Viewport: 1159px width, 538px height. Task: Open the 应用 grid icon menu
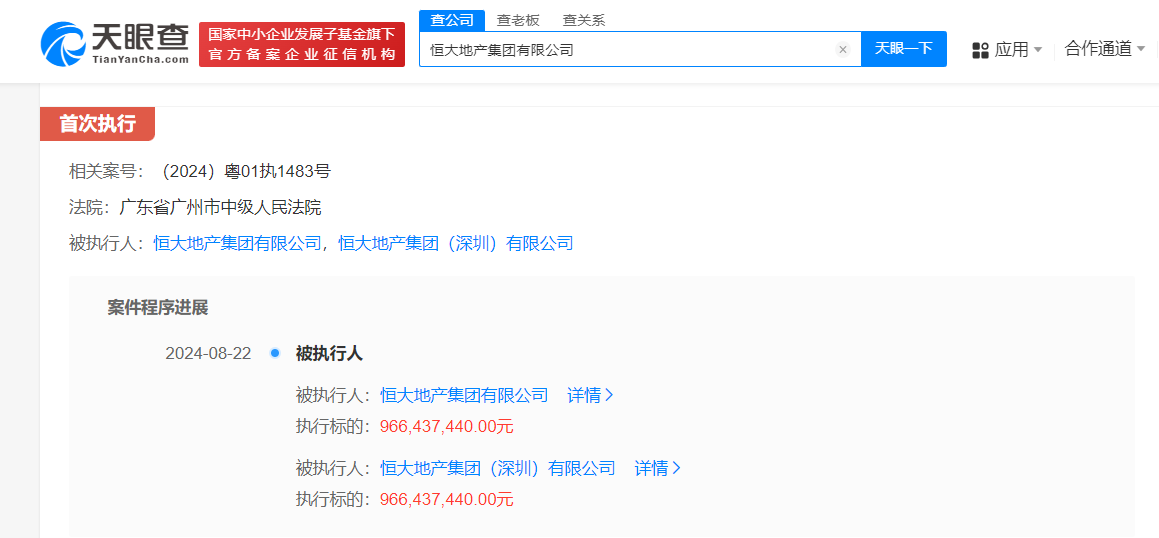[x=980, y=50]
